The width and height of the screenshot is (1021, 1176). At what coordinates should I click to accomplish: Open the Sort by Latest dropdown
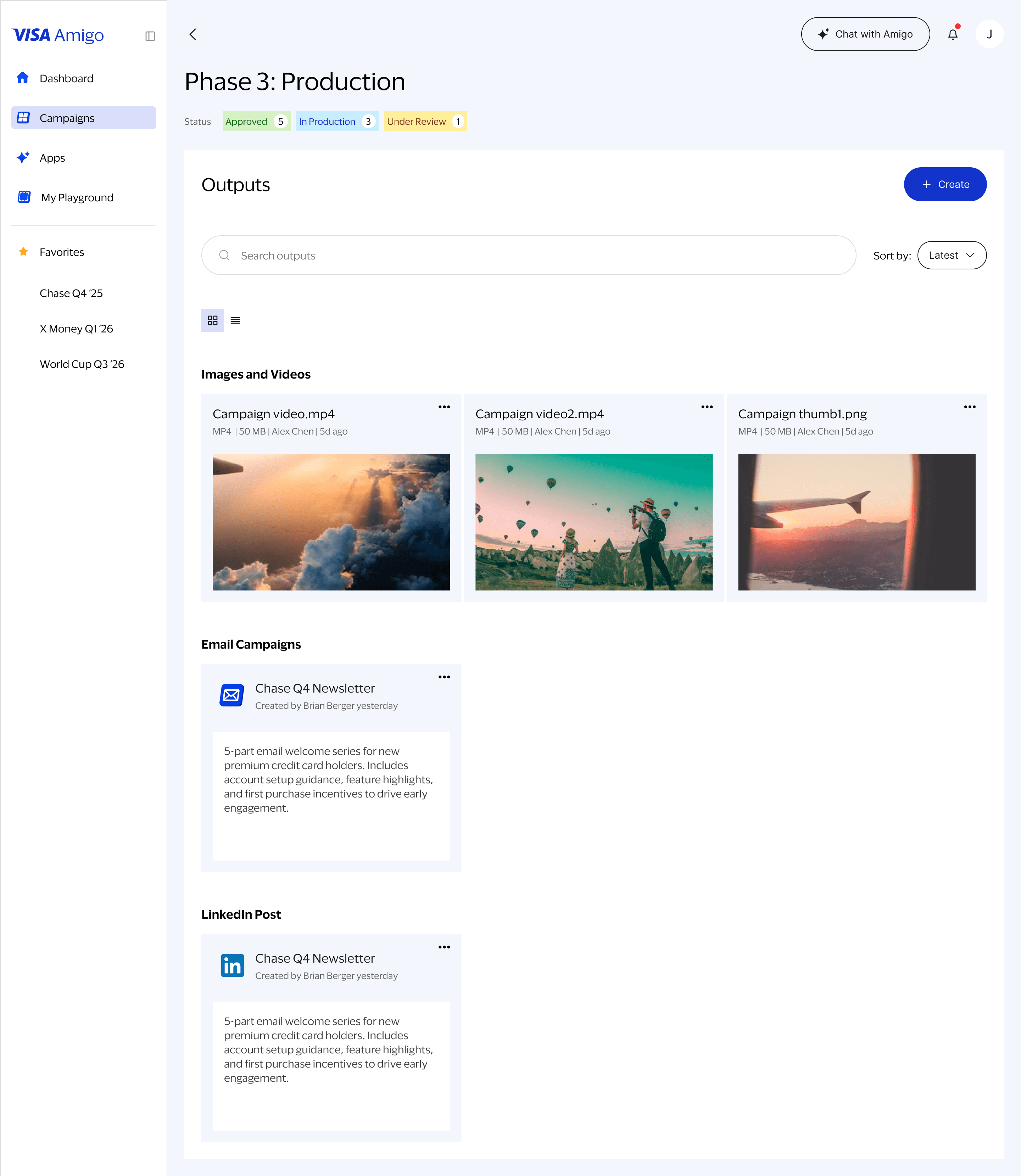[952, 255]
